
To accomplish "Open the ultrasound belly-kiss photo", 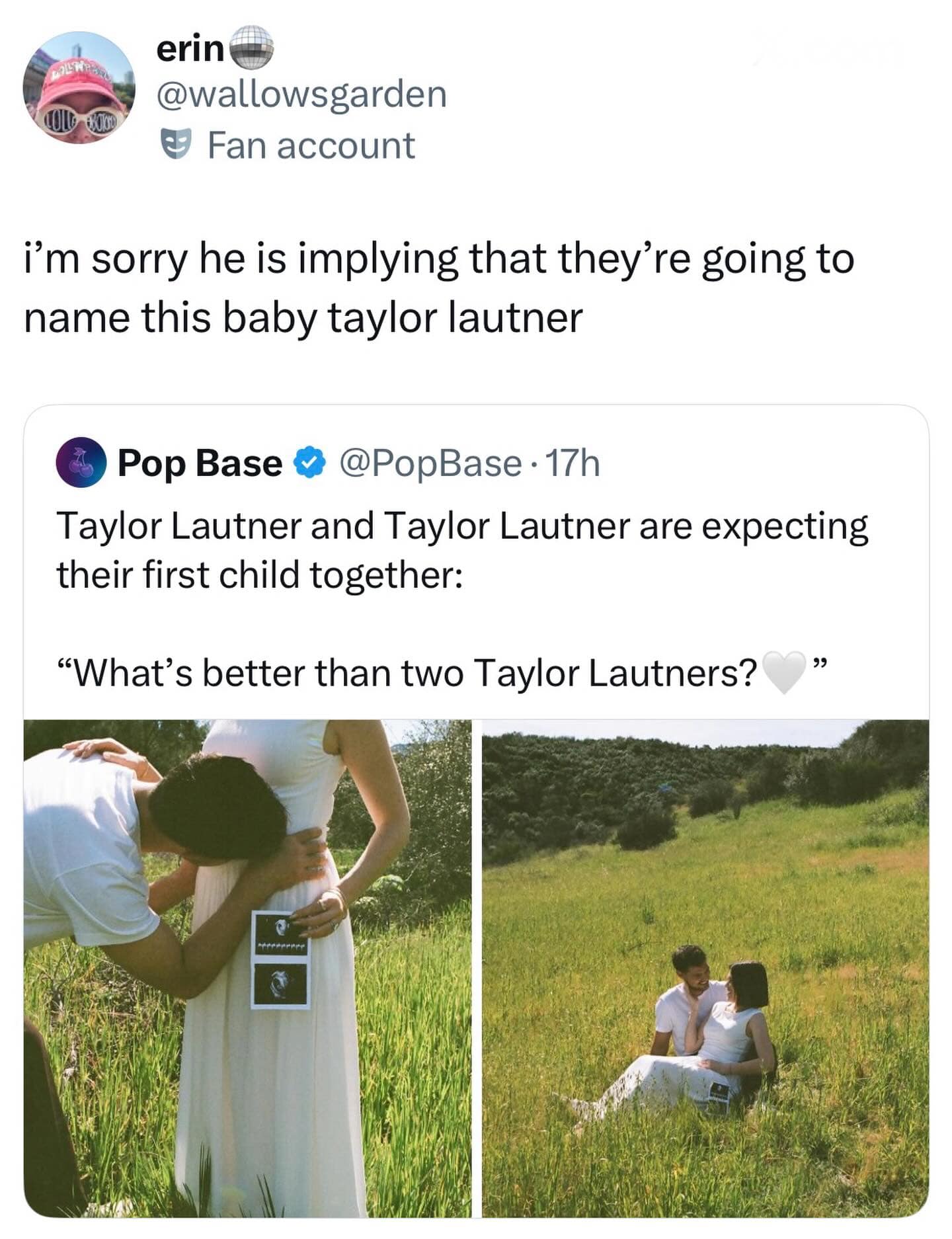I will pos(248,969).
